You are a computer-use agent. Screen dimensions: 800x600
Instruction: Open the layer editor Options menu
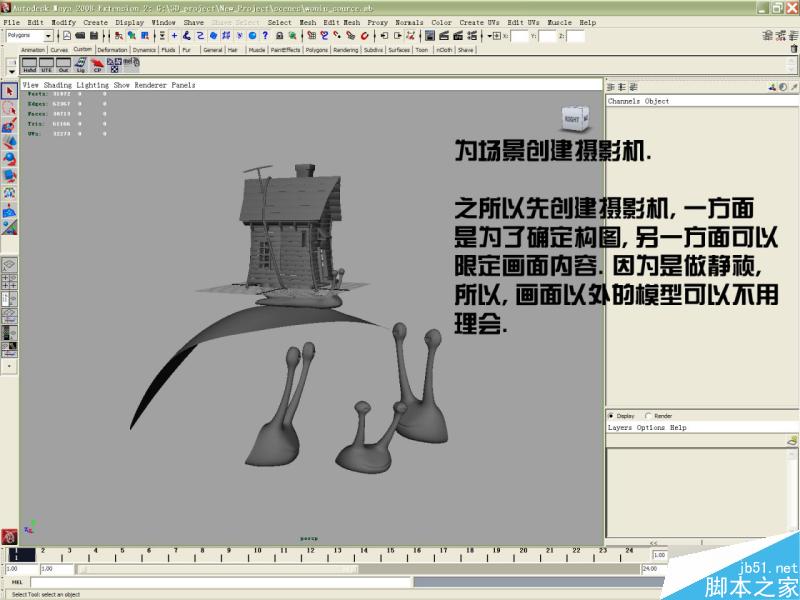pyautogui.click(x=651, y=428)
